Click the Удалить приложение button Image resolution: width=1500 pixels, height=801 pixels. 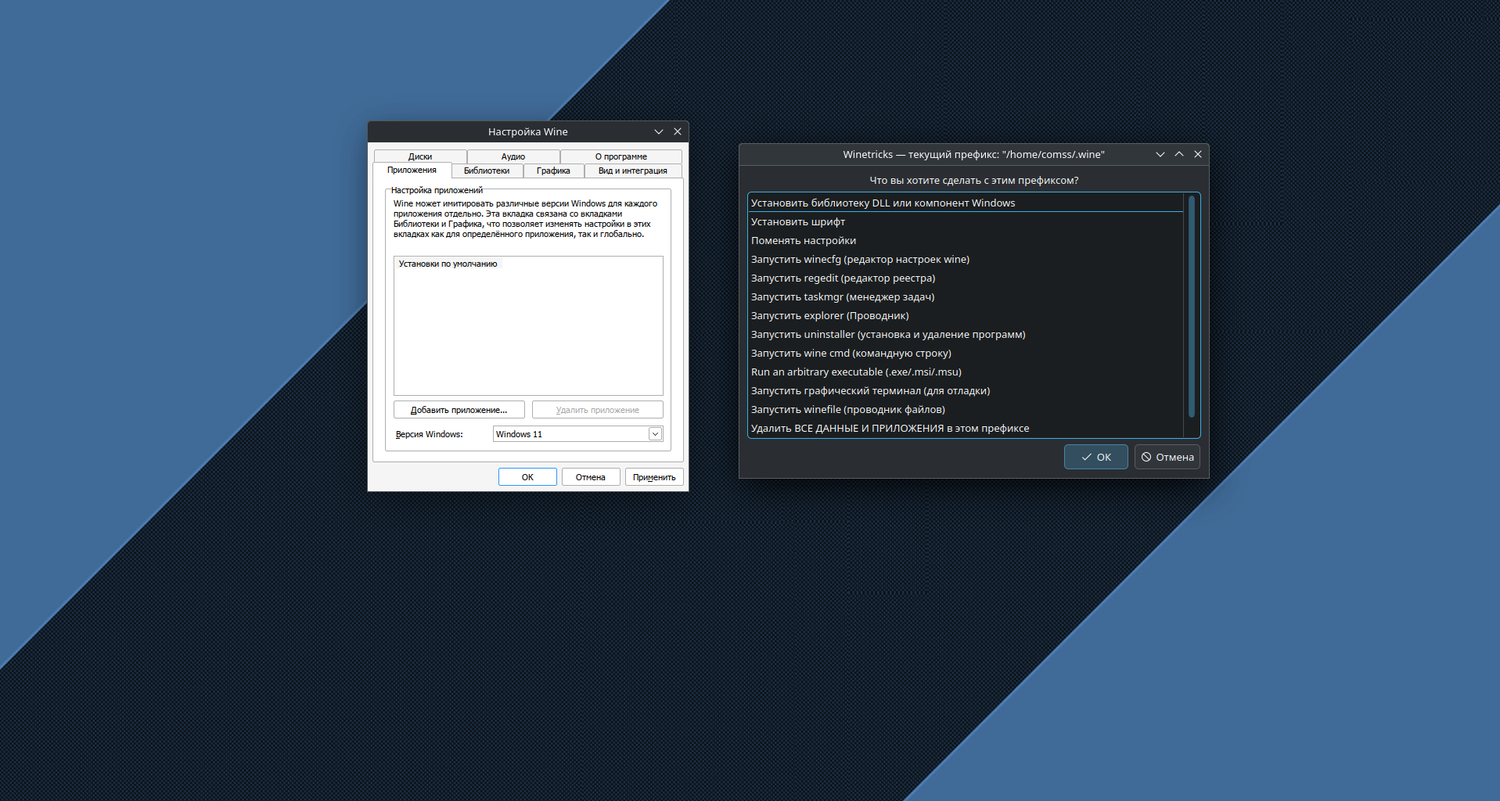pos(598,409)
